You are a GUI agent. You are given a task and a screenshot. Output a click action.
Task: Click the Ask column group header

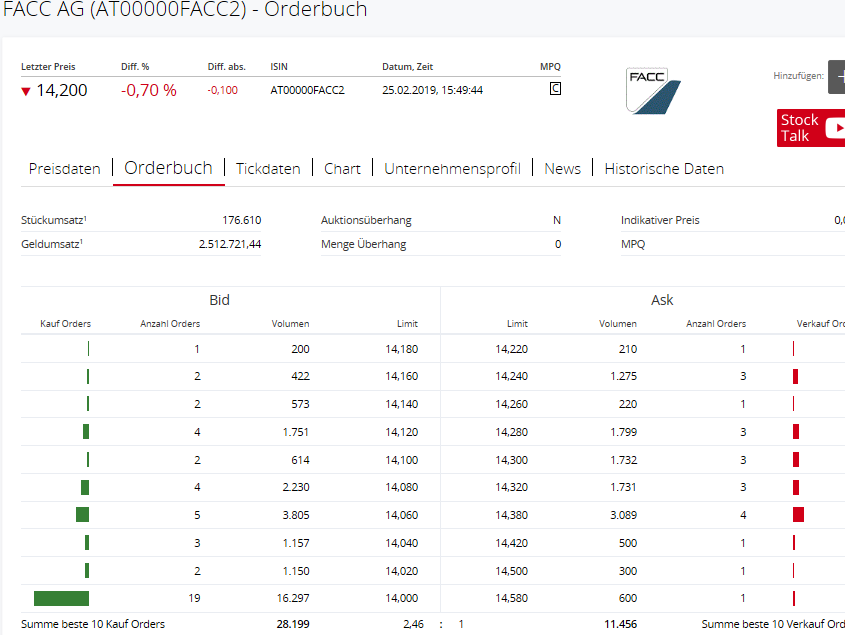coord(662,300)
